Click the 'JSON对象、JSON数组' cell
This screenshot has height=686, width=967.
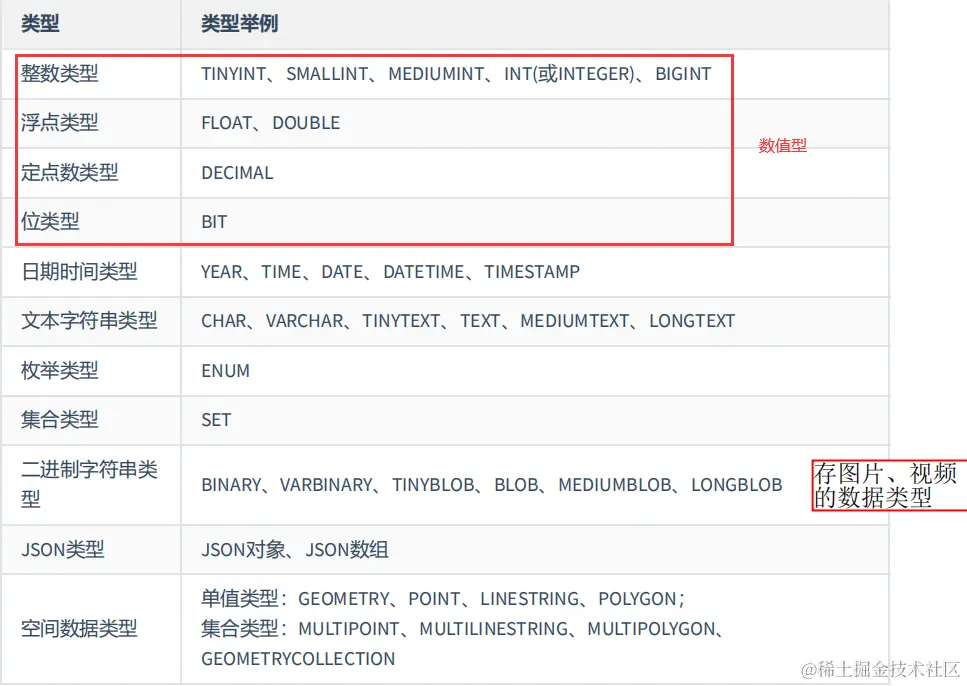point(535,550)
